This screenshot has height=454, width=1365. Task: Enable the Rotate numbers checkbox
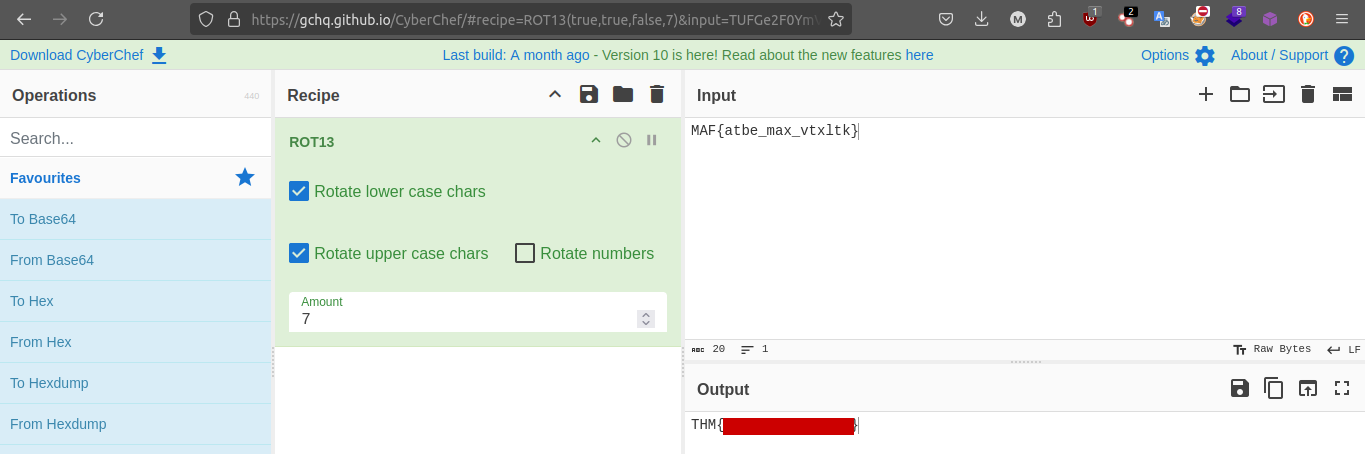pos(525,253)
